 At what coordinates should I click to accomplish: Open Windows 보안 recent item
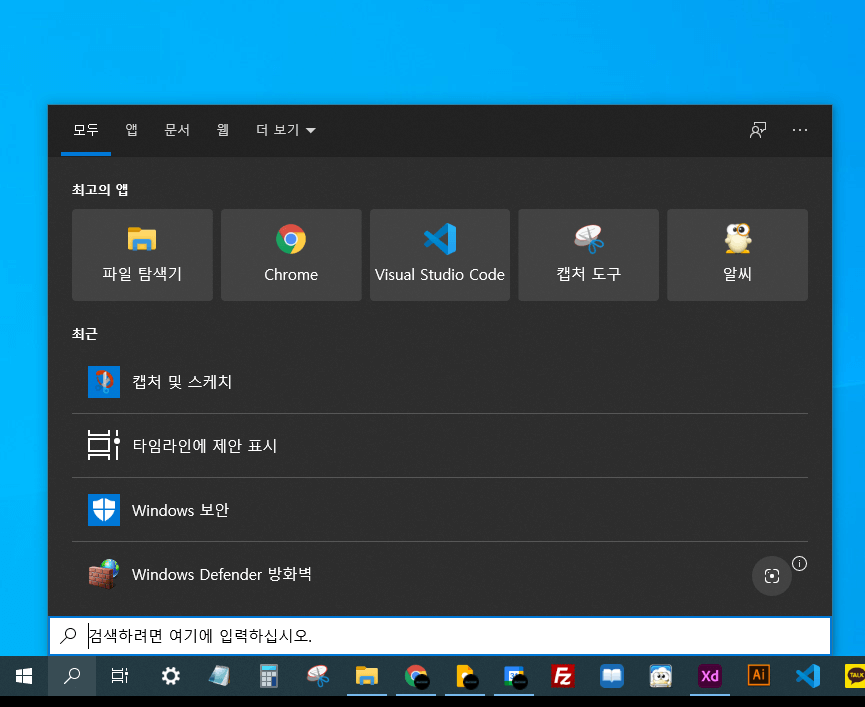pos(440,510)
